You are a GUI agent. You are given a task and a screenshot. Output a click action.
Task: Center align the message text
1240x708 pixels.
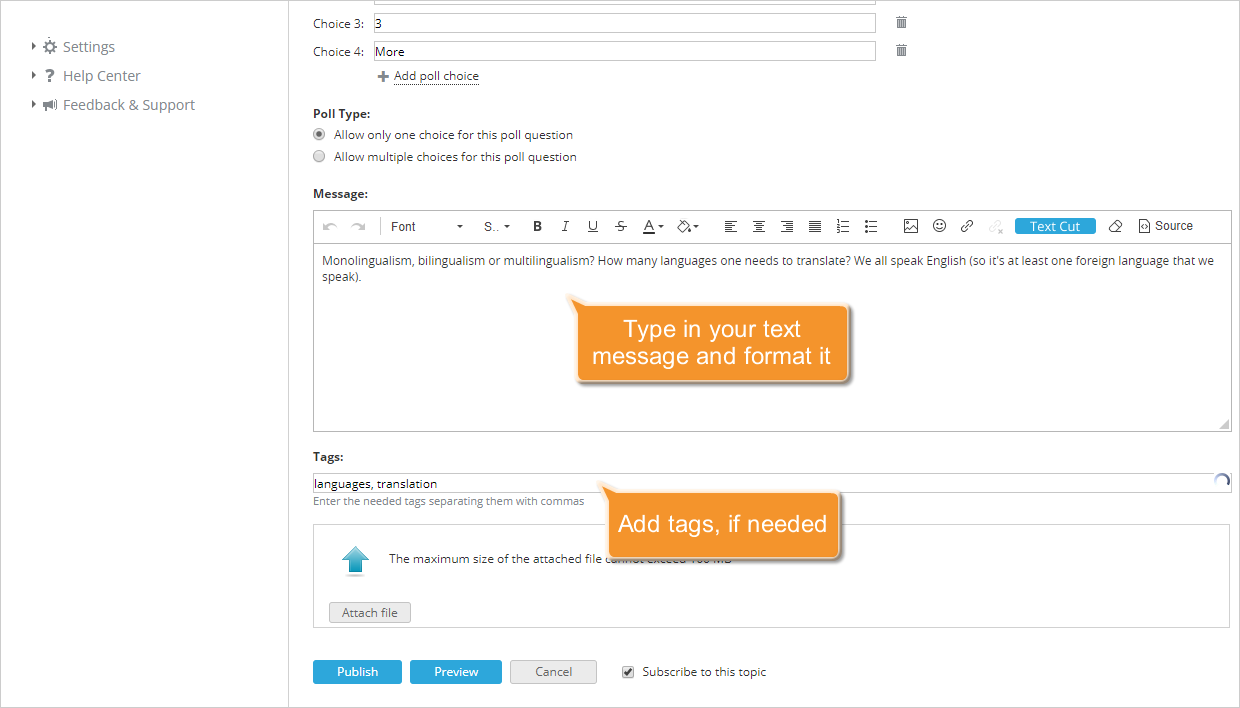(x=759, y=226)
